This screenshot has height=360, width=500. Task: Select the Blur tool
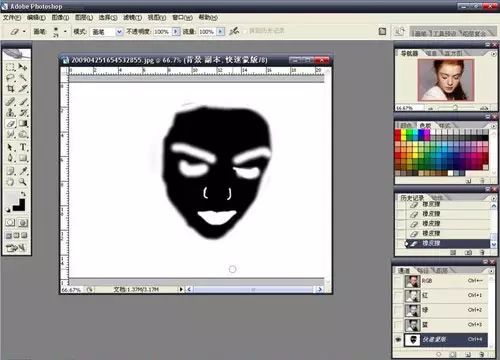(x=10, y=134)
